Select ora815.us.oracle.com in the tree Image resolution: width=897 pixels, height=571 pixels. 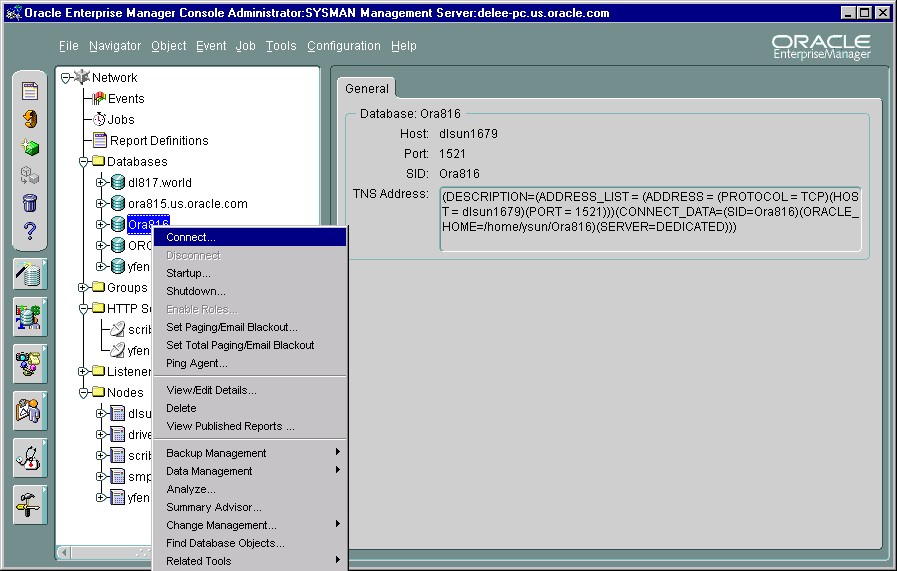pyautogui.click(x=187, y=203)
